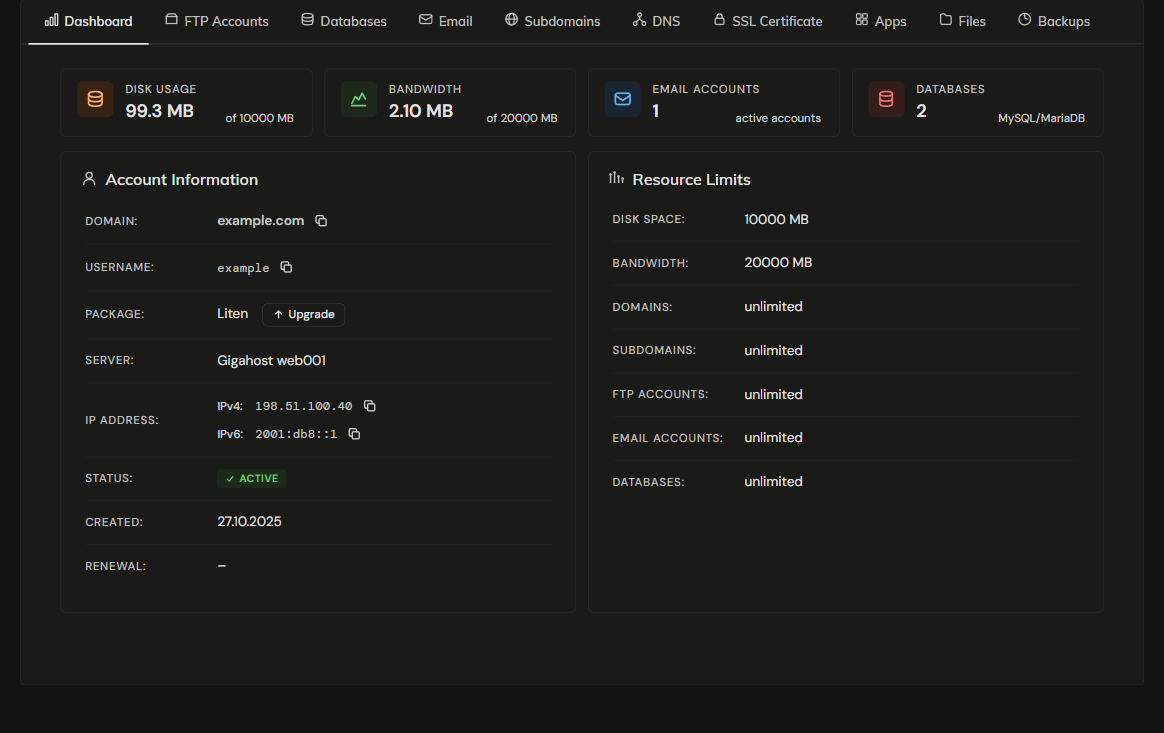Click the Gigahost web001 server name
Image resolution: width=1164 pixels, height=733 pixels.
pyautogui.click(x=272, y=360)
